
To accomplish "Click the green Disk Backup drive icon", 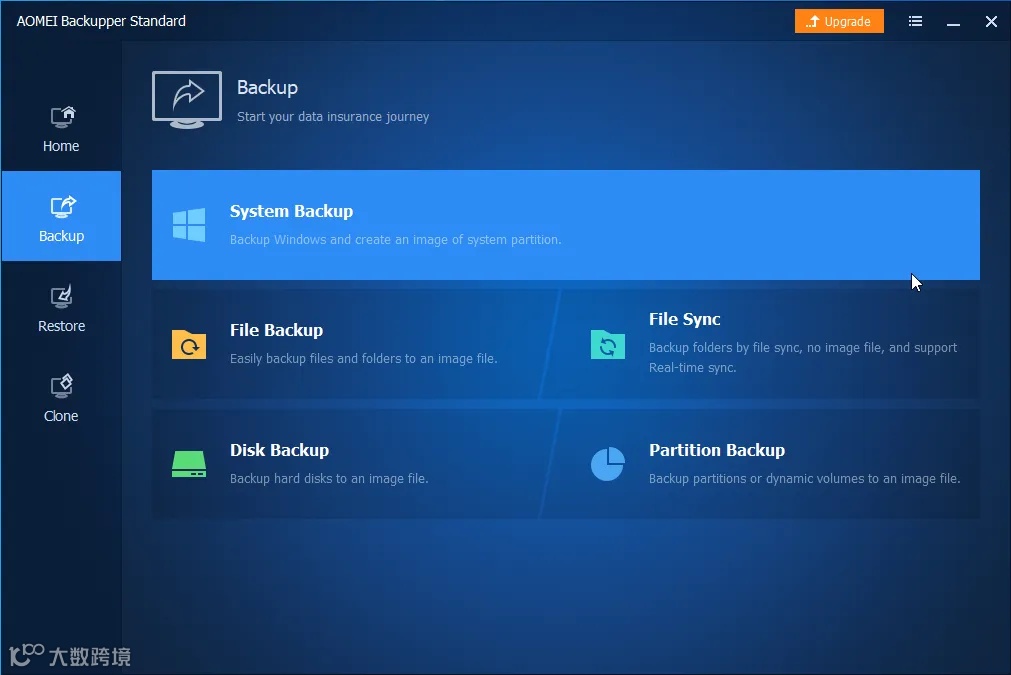I will (189, 464).
